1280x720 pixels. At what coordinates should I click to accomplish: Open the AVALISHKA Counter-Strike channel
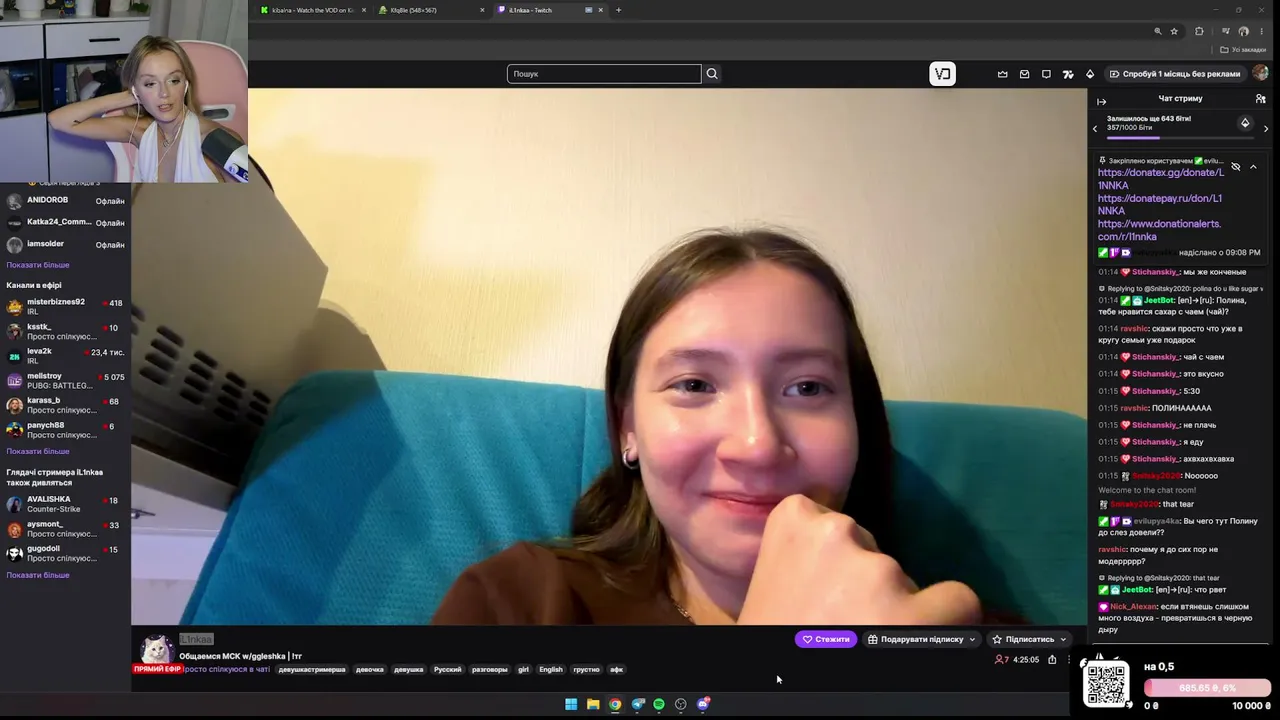pos(65,504)
